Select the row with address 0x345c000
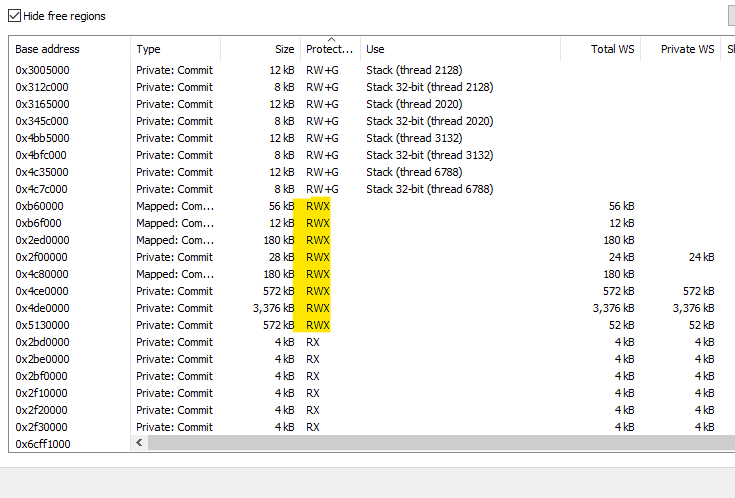Screen dimensions: 735x498 click(x=372, y=121)
